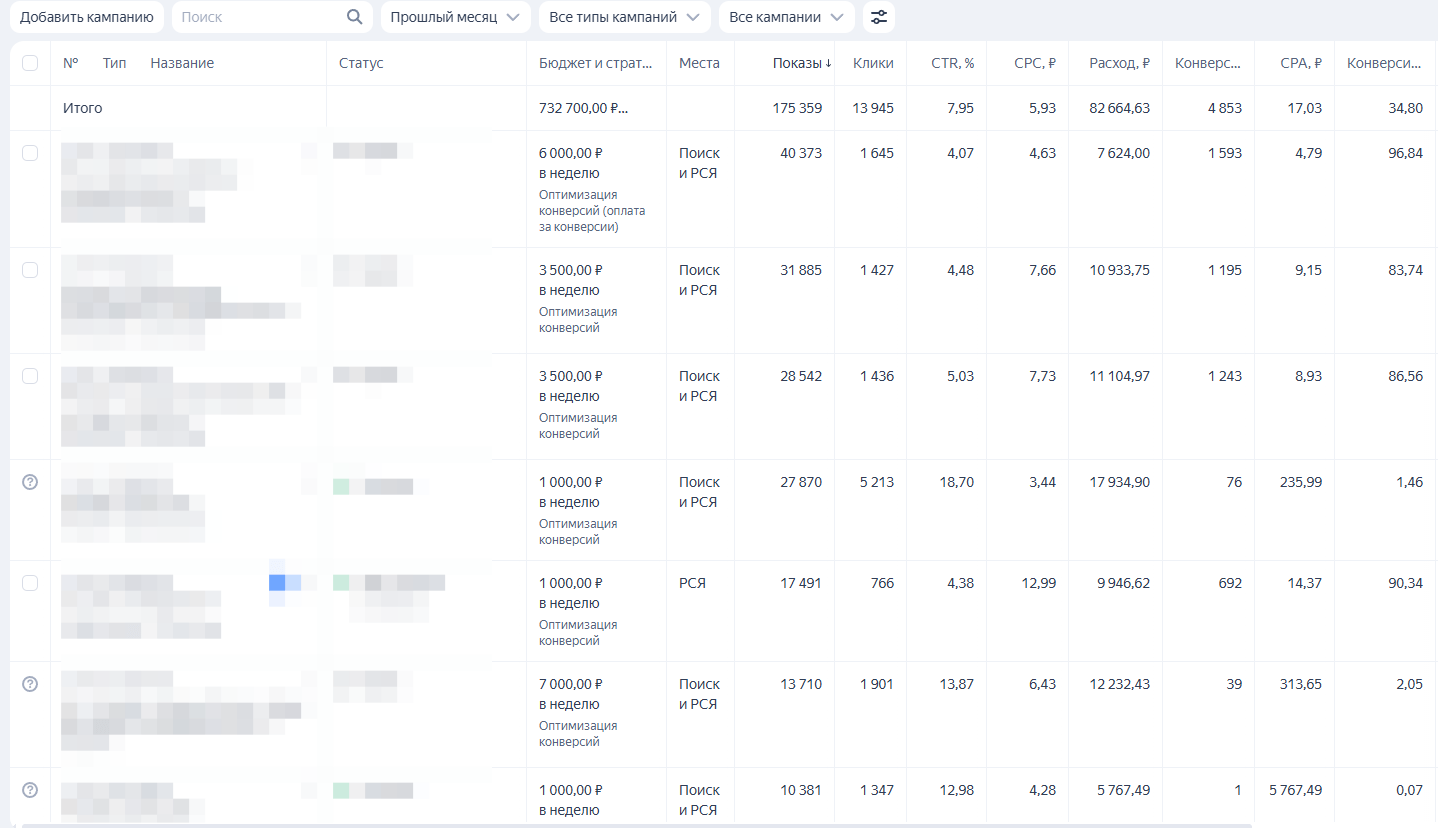Open the filter settings sliders icon
The width and height of the screenshot is (1438, 828).
point(879,17)
